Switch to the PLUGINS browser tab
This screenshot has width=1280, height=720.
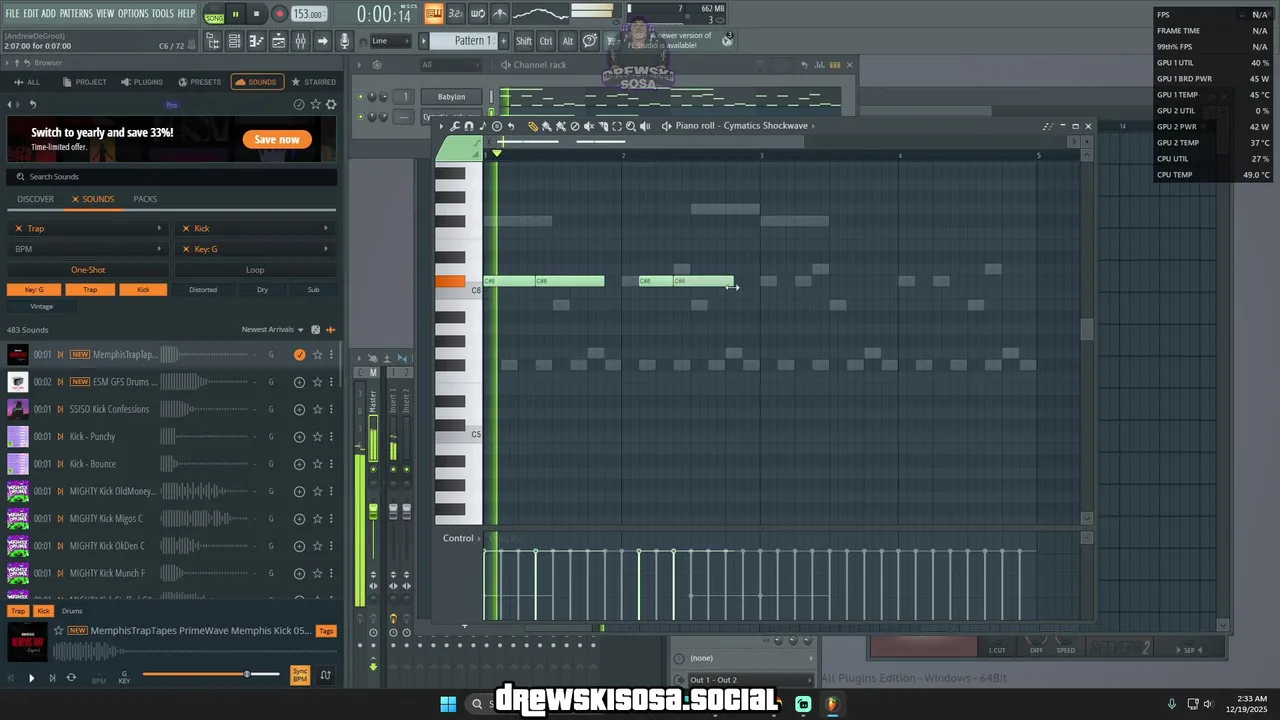[142, 82]
